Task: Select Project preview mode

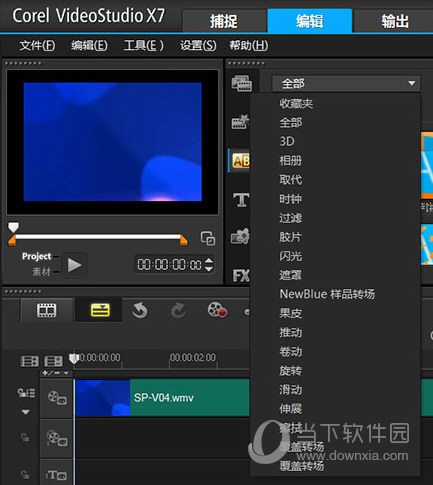Action: (x=36, y=256)
